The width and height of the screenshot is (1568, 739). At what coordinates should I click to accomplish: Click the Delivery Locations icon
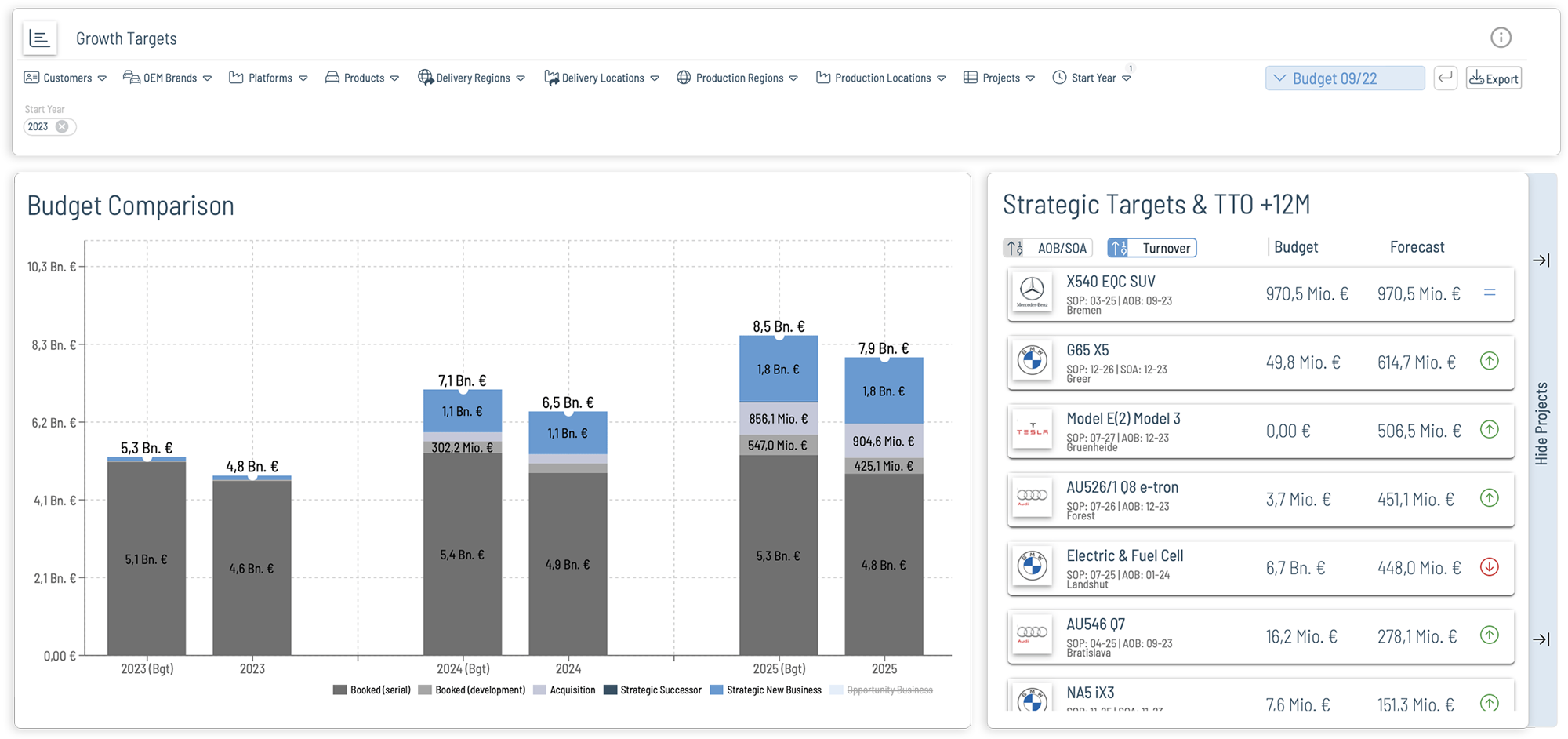[551, 78]
